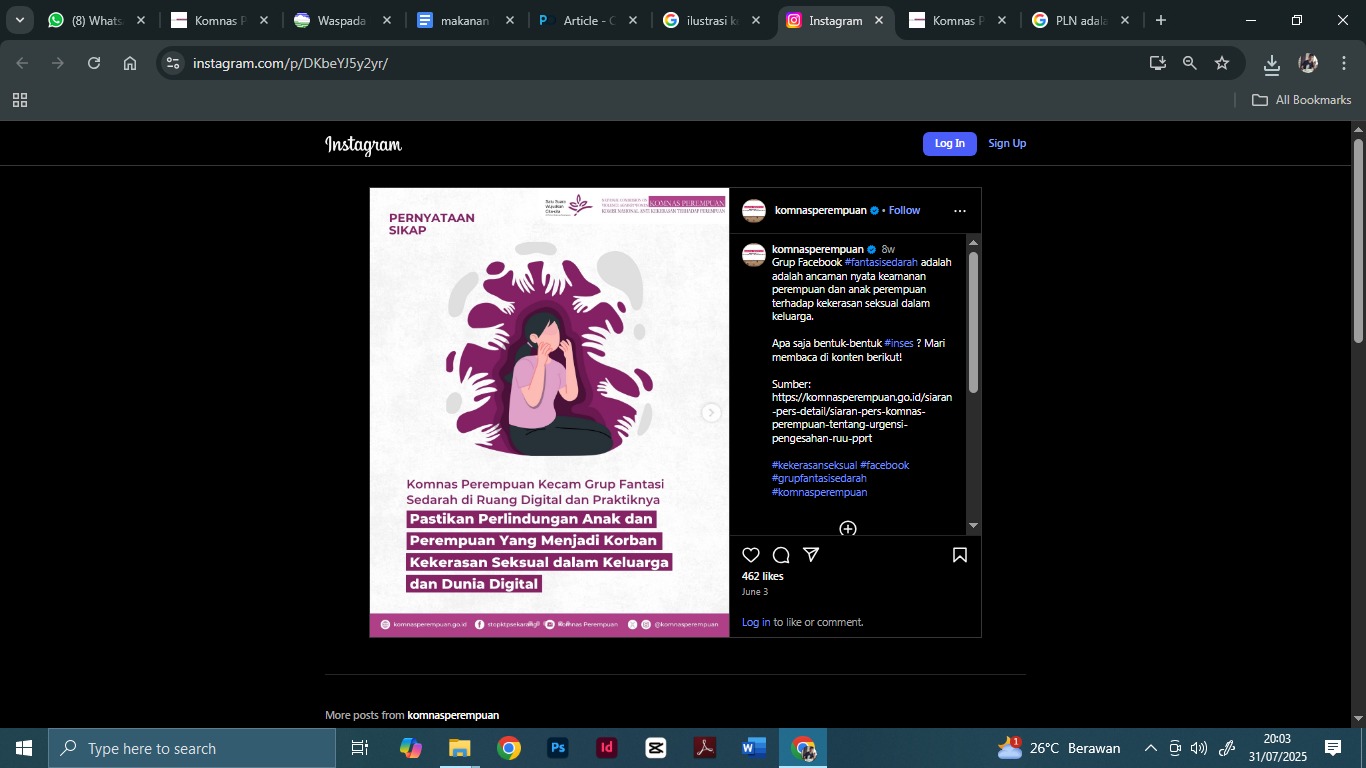
Task: Open the #inses hashtag
Action: (899, 343)
